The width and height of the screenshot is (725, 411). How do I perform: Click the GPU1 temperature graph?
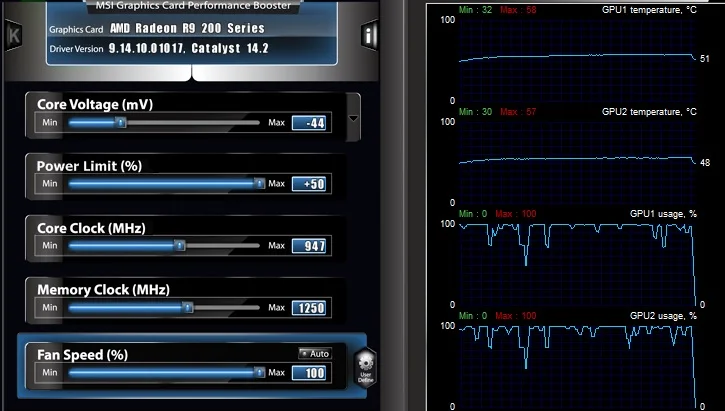click(x=578, y=60)
